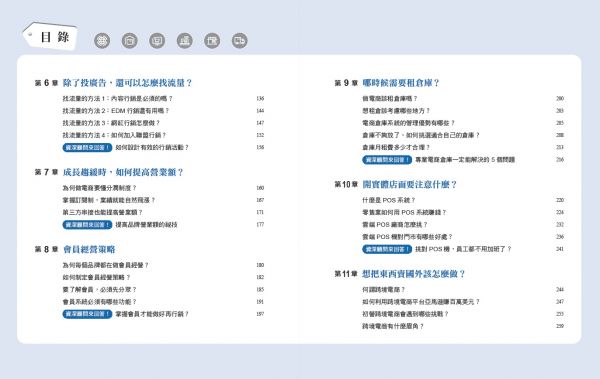Screen dimensions: 600x379
Task: Open the 第8章 會員經營策略 heading
Action: (x=75, y=250)
